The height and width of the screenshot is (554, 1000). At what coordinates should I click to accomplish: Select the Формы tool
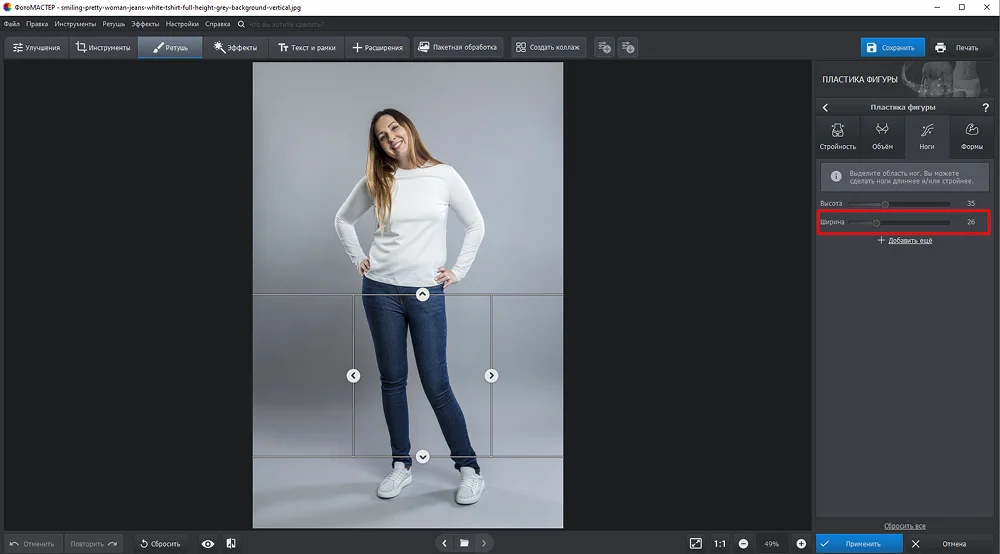pyautogui.click(x=971, y=136)
